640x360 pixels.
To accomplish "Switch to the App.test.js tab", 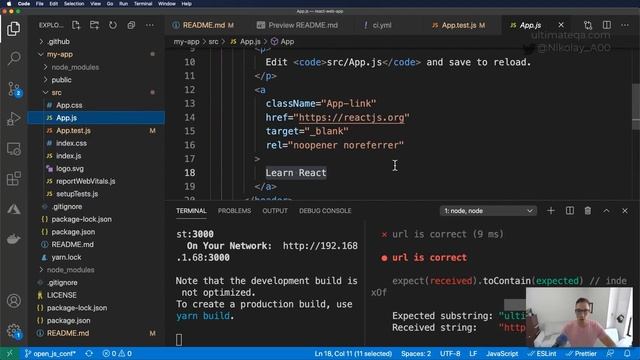I will pos(458,25).
